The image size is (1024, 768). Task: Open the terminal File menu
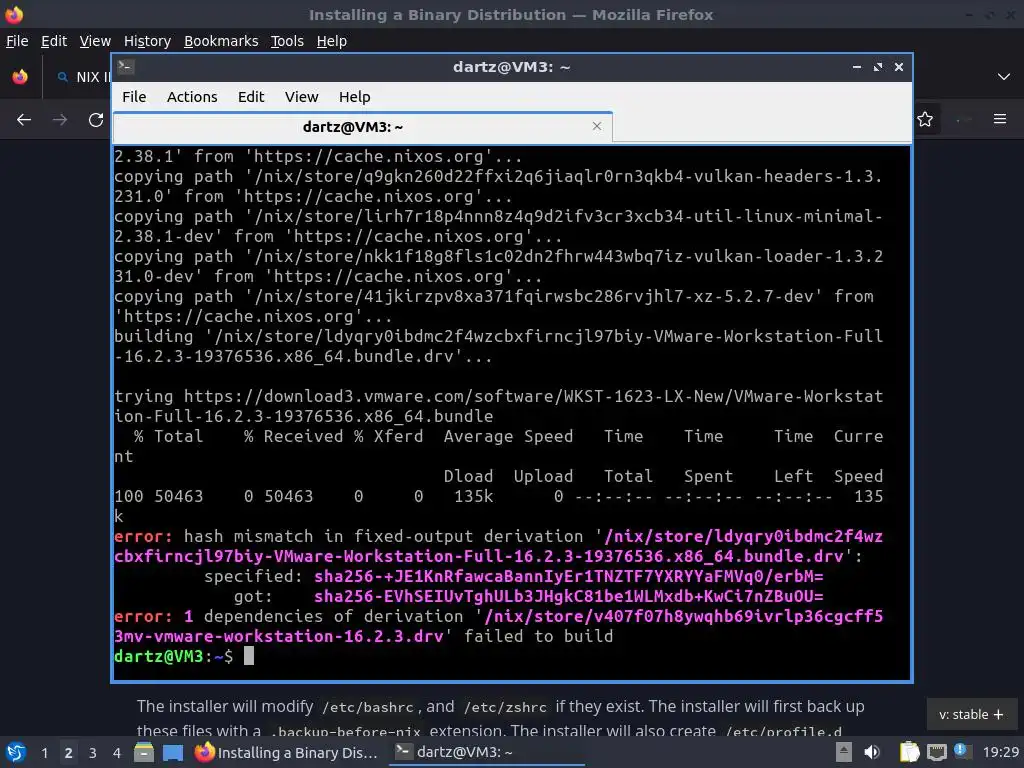(x=134, y=97)
